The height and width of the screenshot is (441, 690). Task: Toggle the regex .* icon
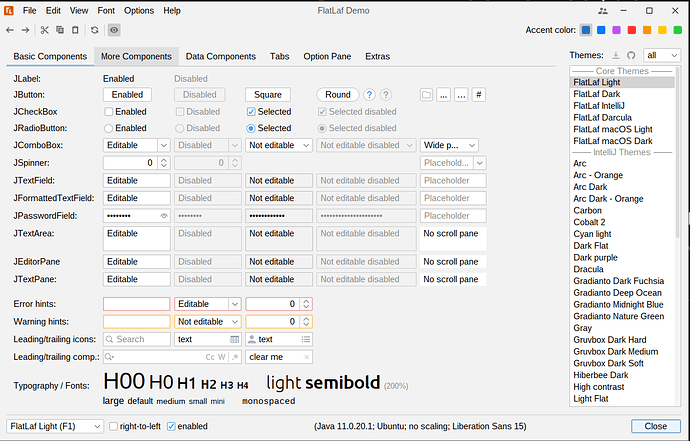coord(235,357)
